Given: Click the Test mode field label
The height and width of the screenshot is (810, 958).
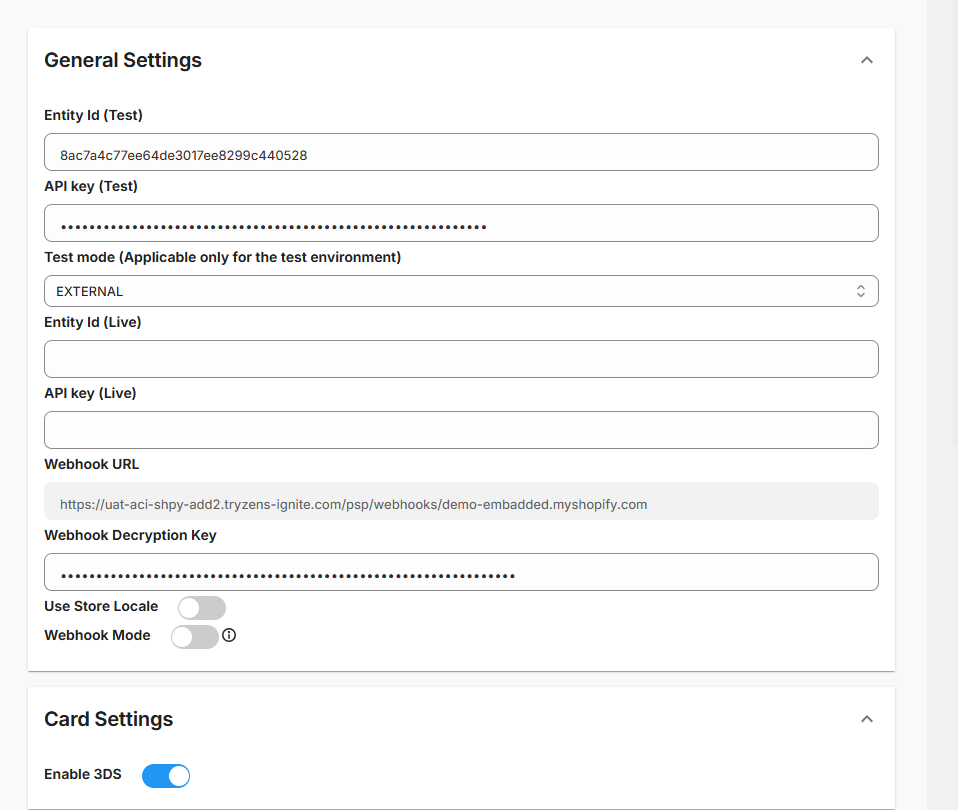Looking at the screenshot, I should tap(222, 257).
